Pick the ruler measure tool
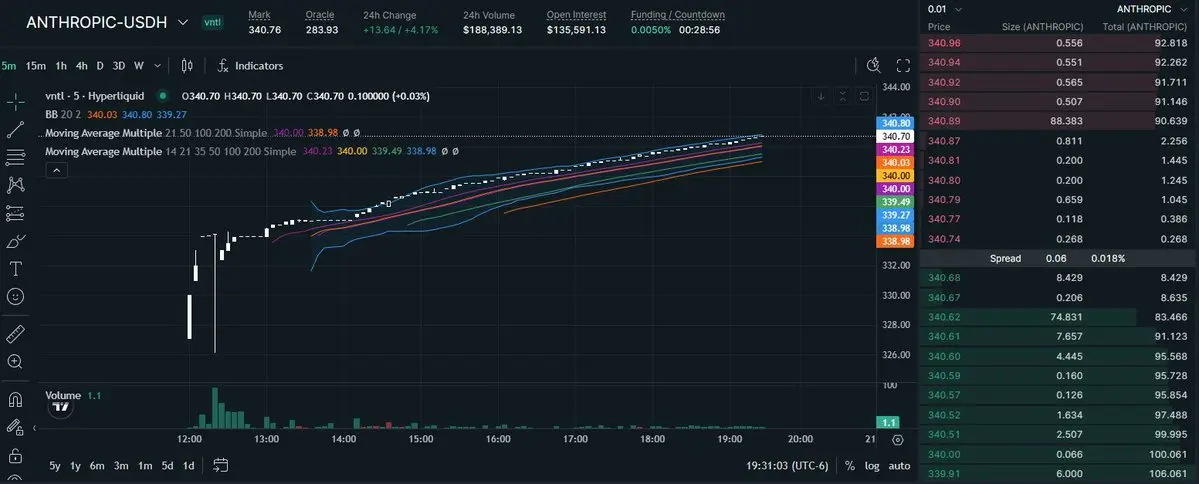Screen dimensions: 1199x484 (x=15, y=334)
